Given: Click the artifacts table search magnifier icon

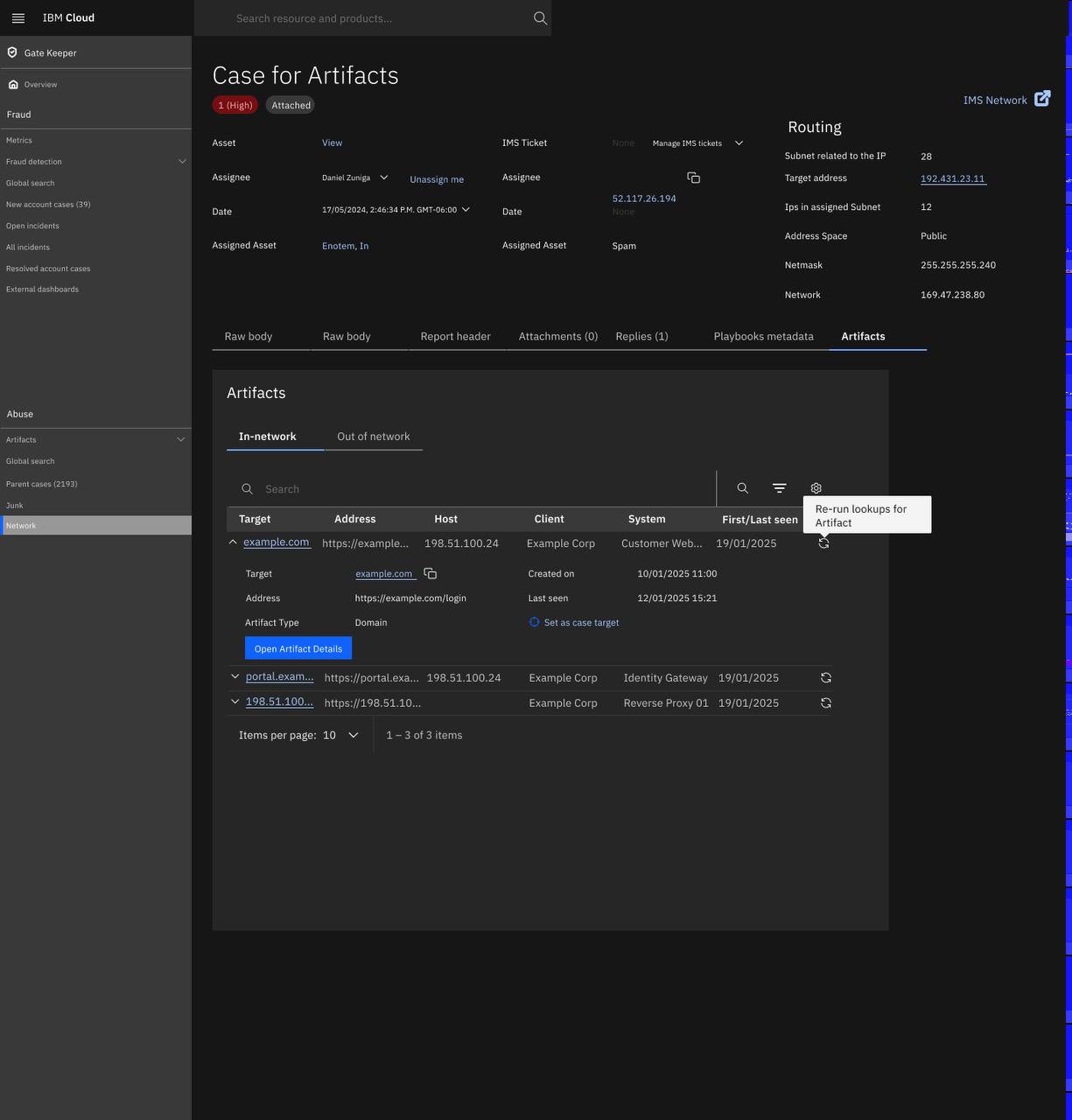Looking at the screenshot, I should click(x=742, y=488).
